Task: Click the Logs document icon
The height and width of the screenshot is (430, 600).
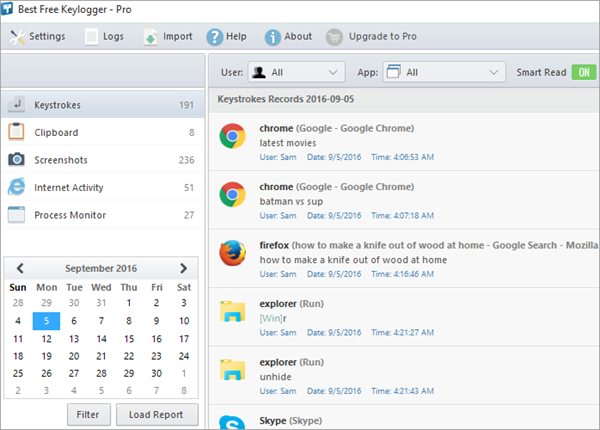Action: click(91, 37)
